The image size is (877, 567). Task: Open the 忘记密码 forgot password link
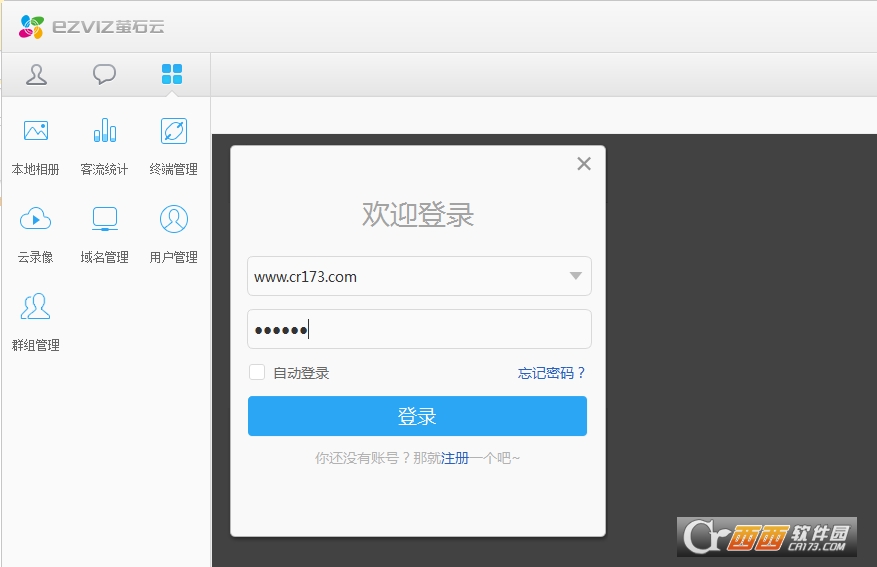[551, 373]
